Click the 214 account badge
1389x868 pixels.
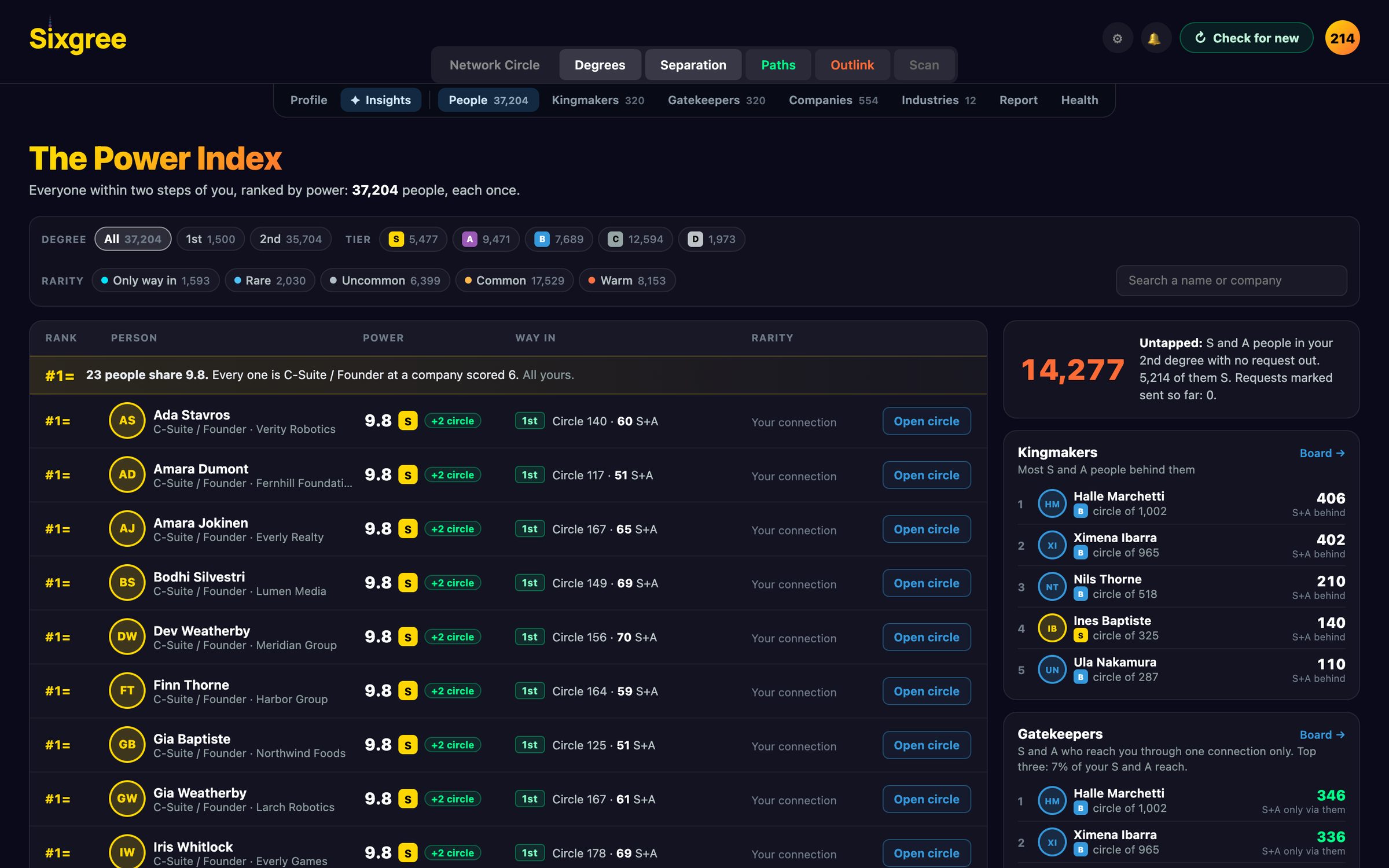click(1342, 38)
